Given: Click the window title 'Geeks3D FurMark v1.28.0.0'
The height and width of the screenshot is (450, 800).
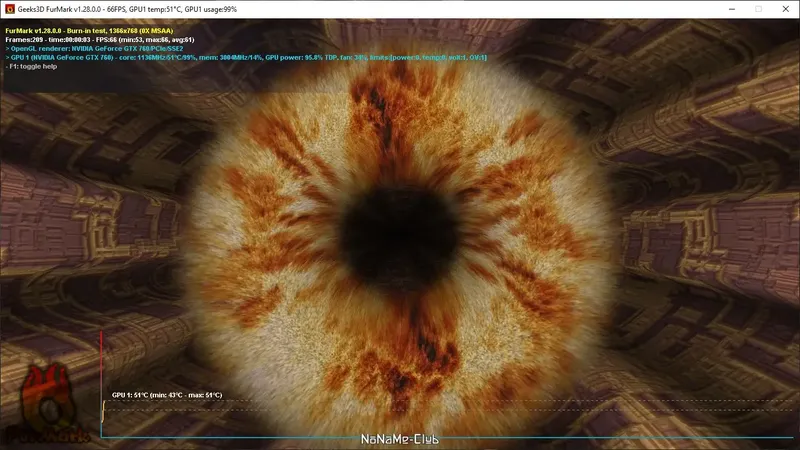Looking at the screenshot, I should click(127, 9).
